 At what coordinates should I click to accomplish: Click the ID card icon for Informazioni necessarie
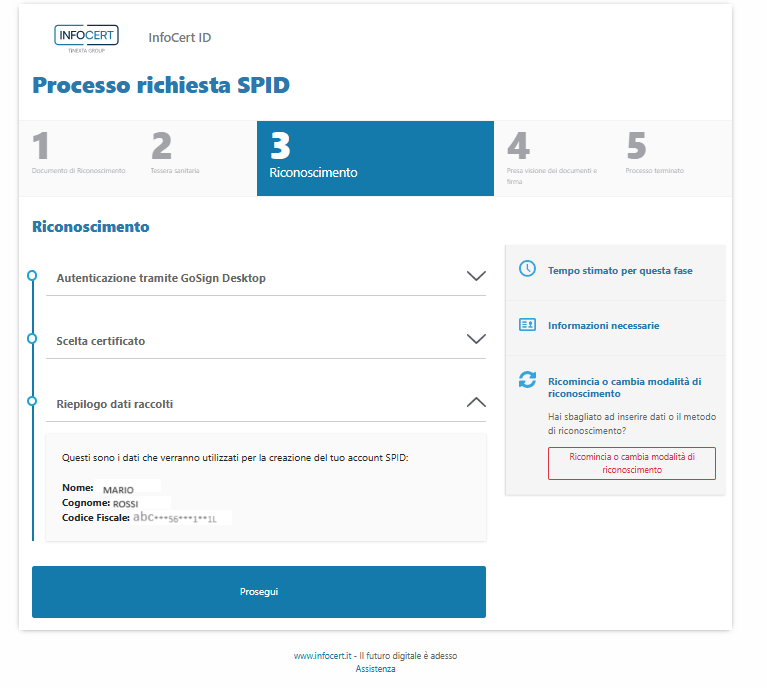527,325
